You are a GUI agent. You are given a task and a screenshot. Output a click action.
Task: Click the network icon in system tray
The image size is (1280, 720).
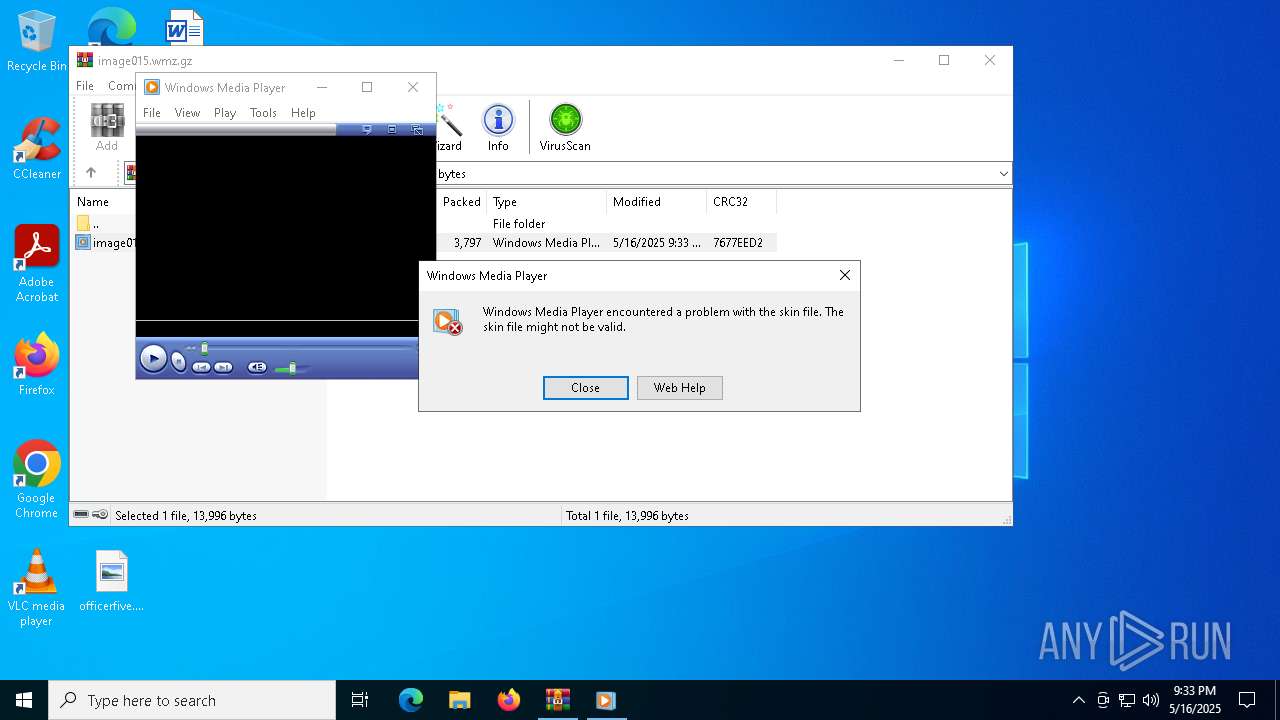[1127, 700]
